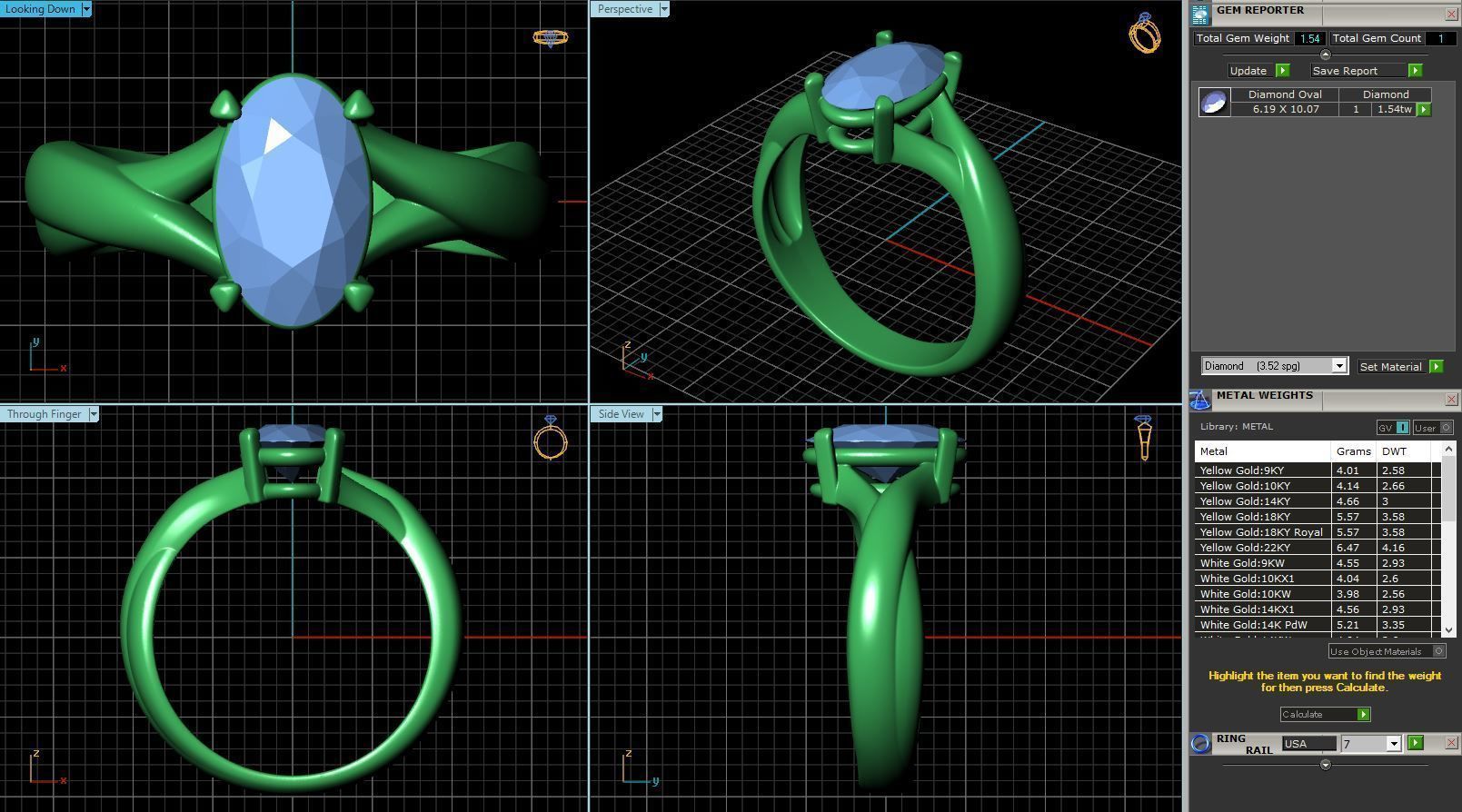Click the green arrow next to Calculate
The width and height of the screenshot is (1462, 812).
coord(1363,715)
